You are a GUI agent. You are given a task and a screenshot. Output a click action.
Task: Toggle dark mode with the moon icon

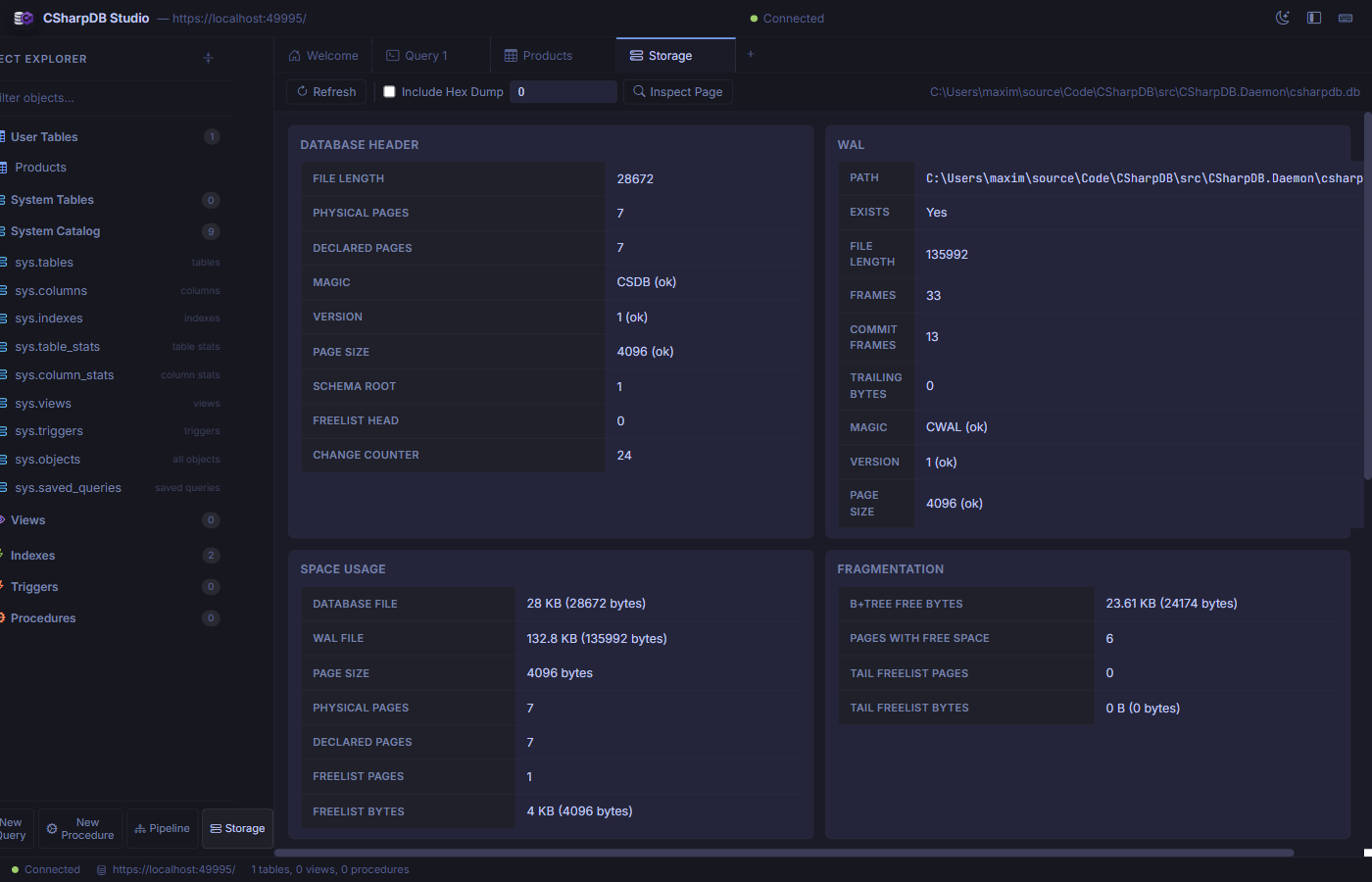click(x=1282, y=18)
